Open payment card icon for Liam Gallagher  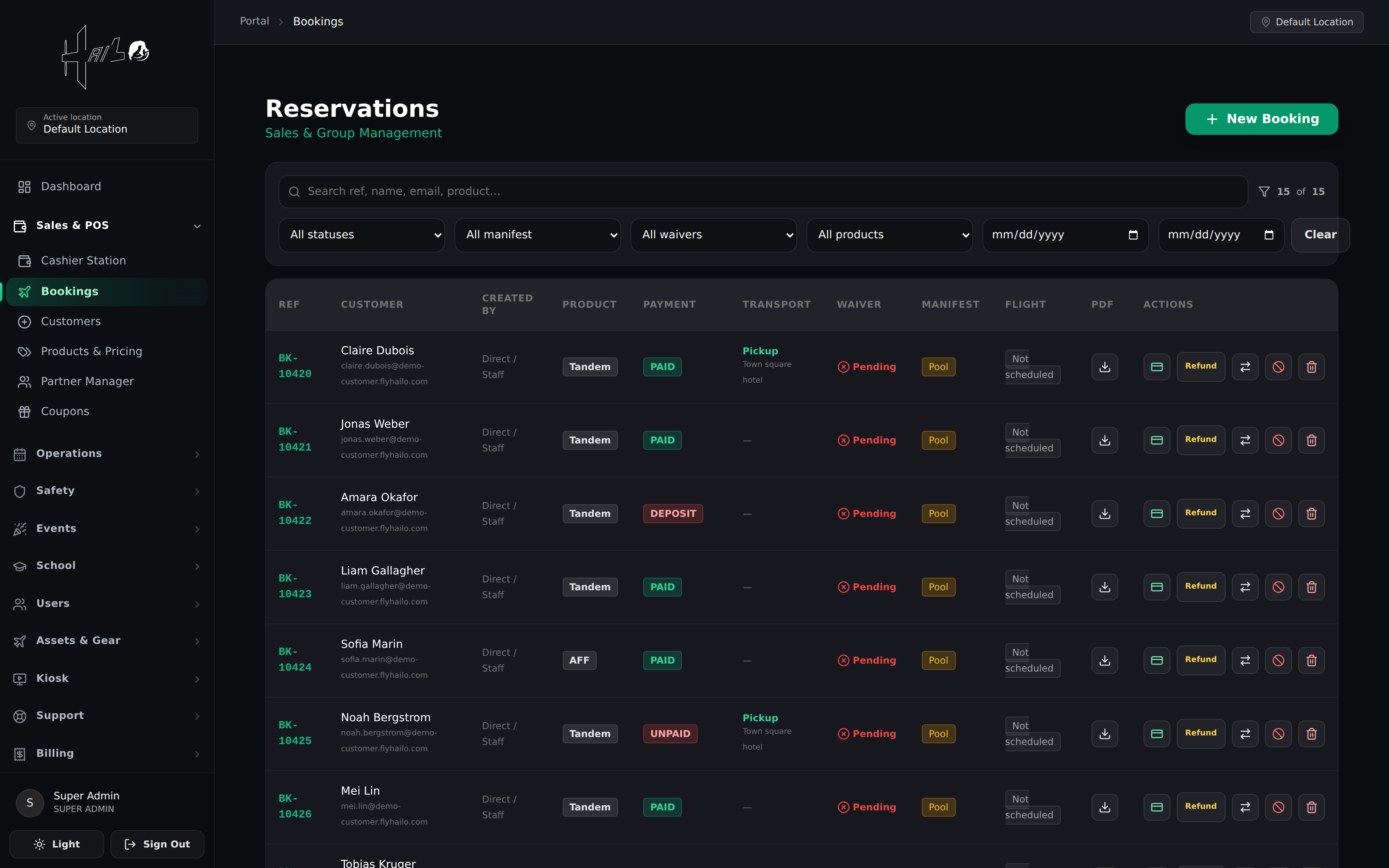click(1157, 587)
